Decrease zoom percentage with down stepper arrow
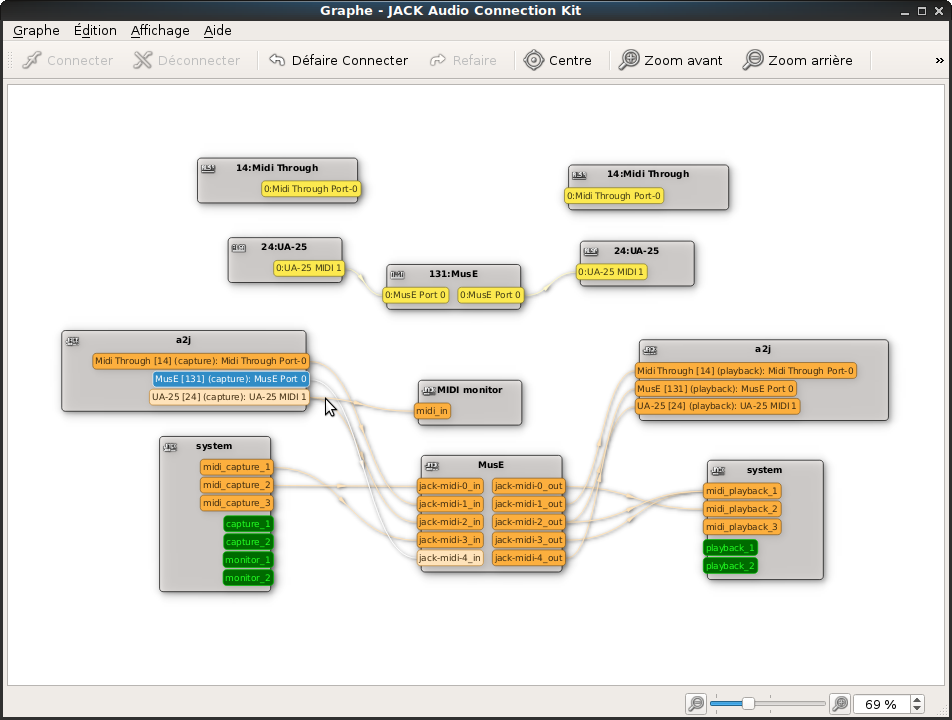 [917, 708]
